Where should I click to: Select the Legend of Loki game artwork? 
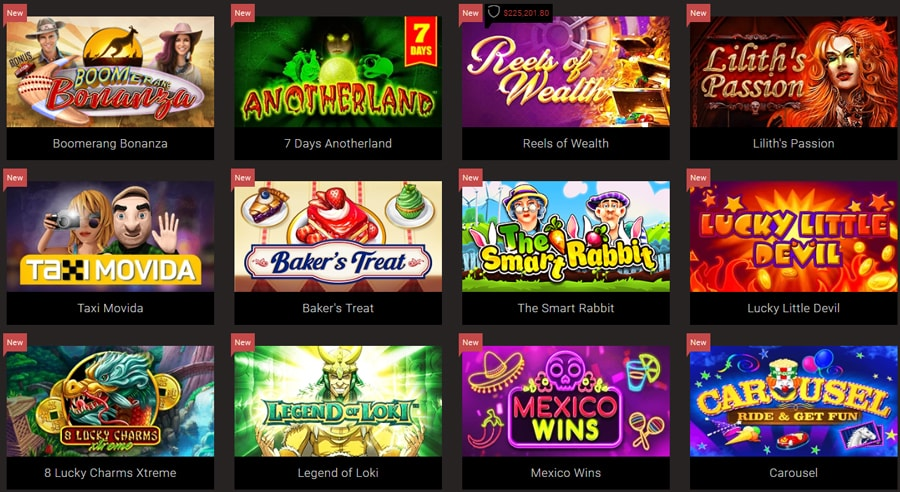[x=338, y=401]
